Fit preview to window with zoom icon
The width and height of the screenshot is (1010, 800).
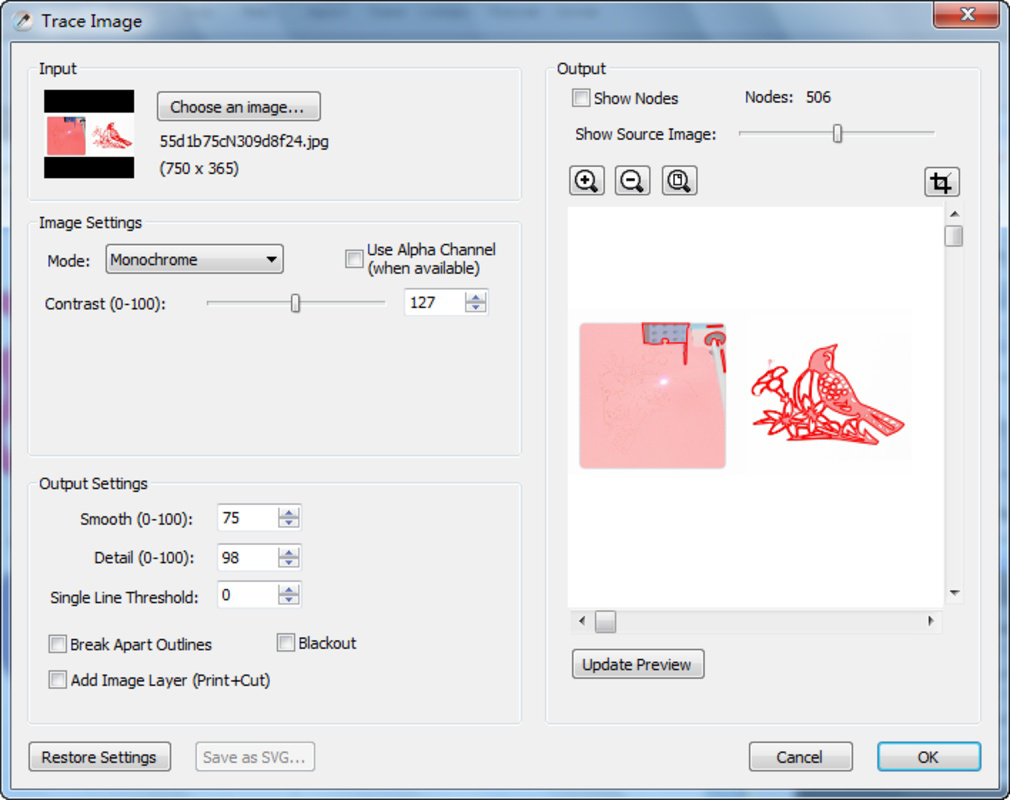679,181
